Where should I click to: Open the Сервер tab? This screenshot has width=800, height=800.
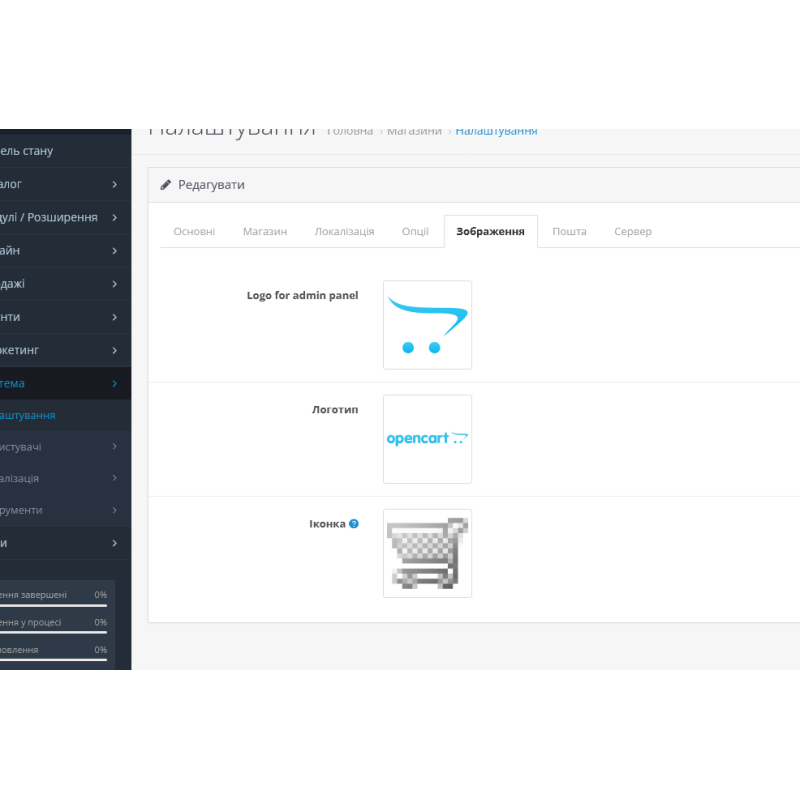[x=633, y=231]
